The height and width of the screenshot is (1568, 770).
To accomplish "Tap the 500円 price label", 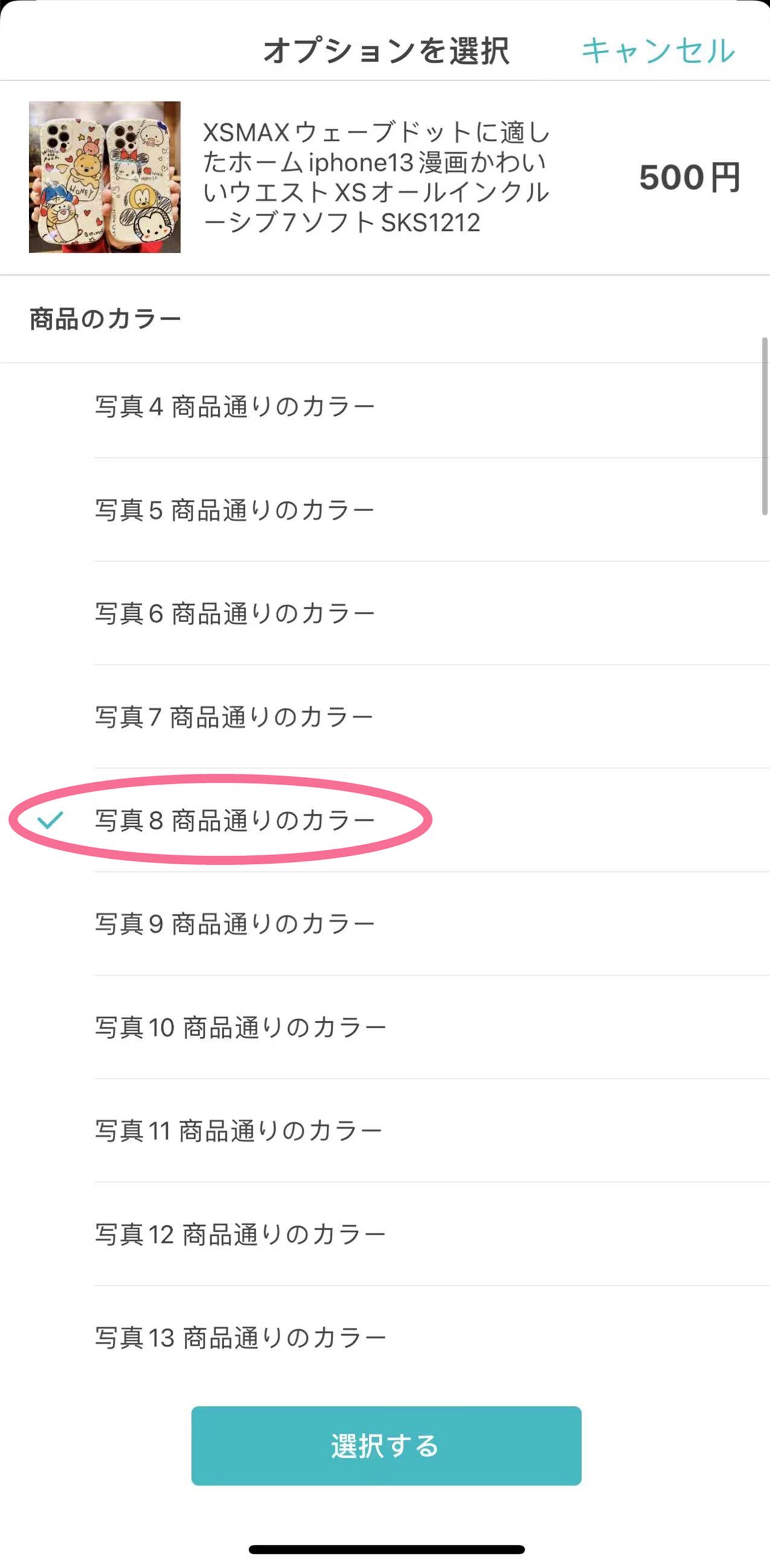I will click(689, 177).
